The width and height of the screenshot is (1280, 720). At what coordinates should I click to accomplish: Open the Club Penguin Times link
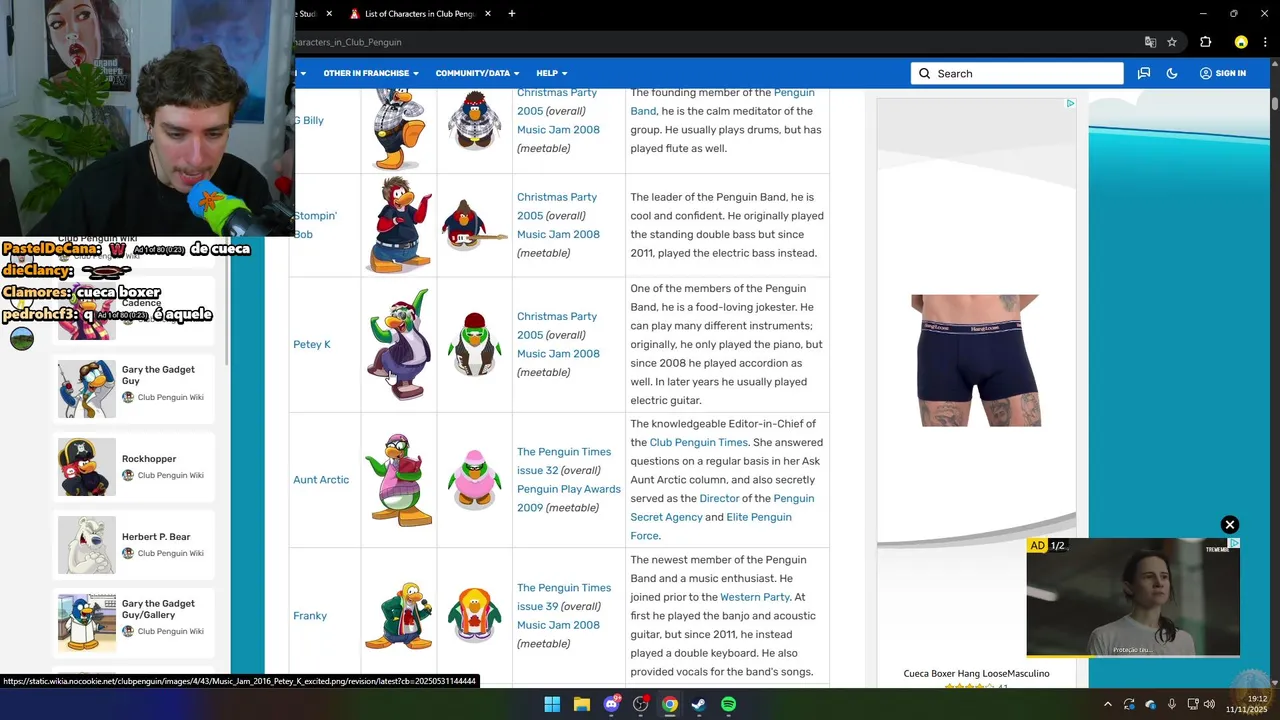pos(698,442)
